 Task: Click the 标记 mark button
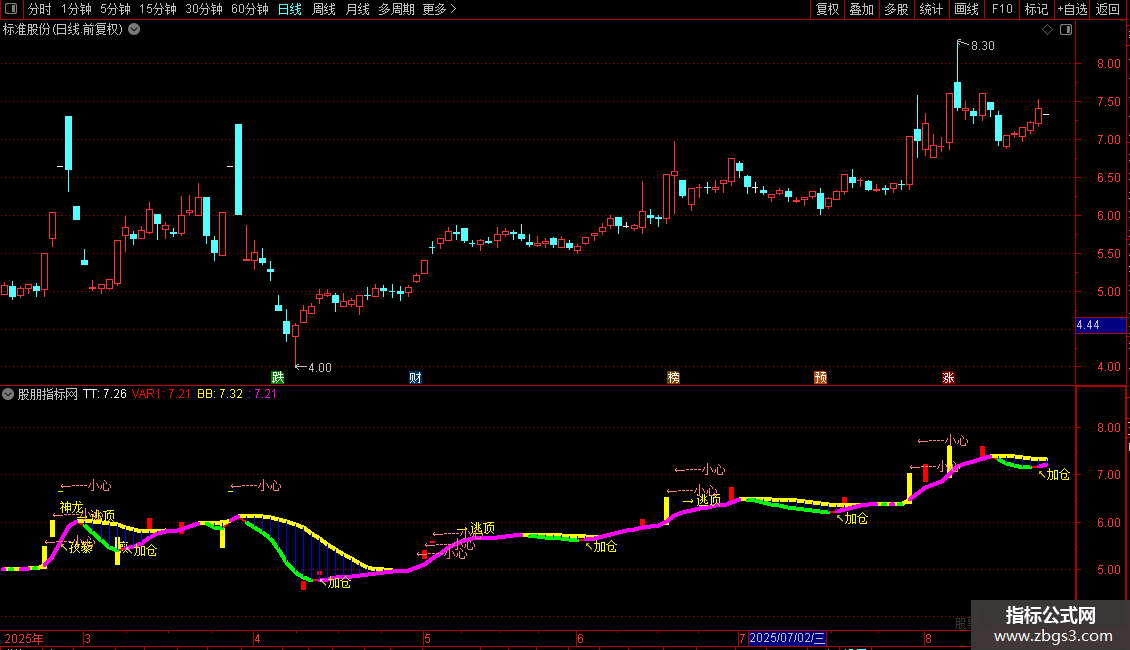1036,9
